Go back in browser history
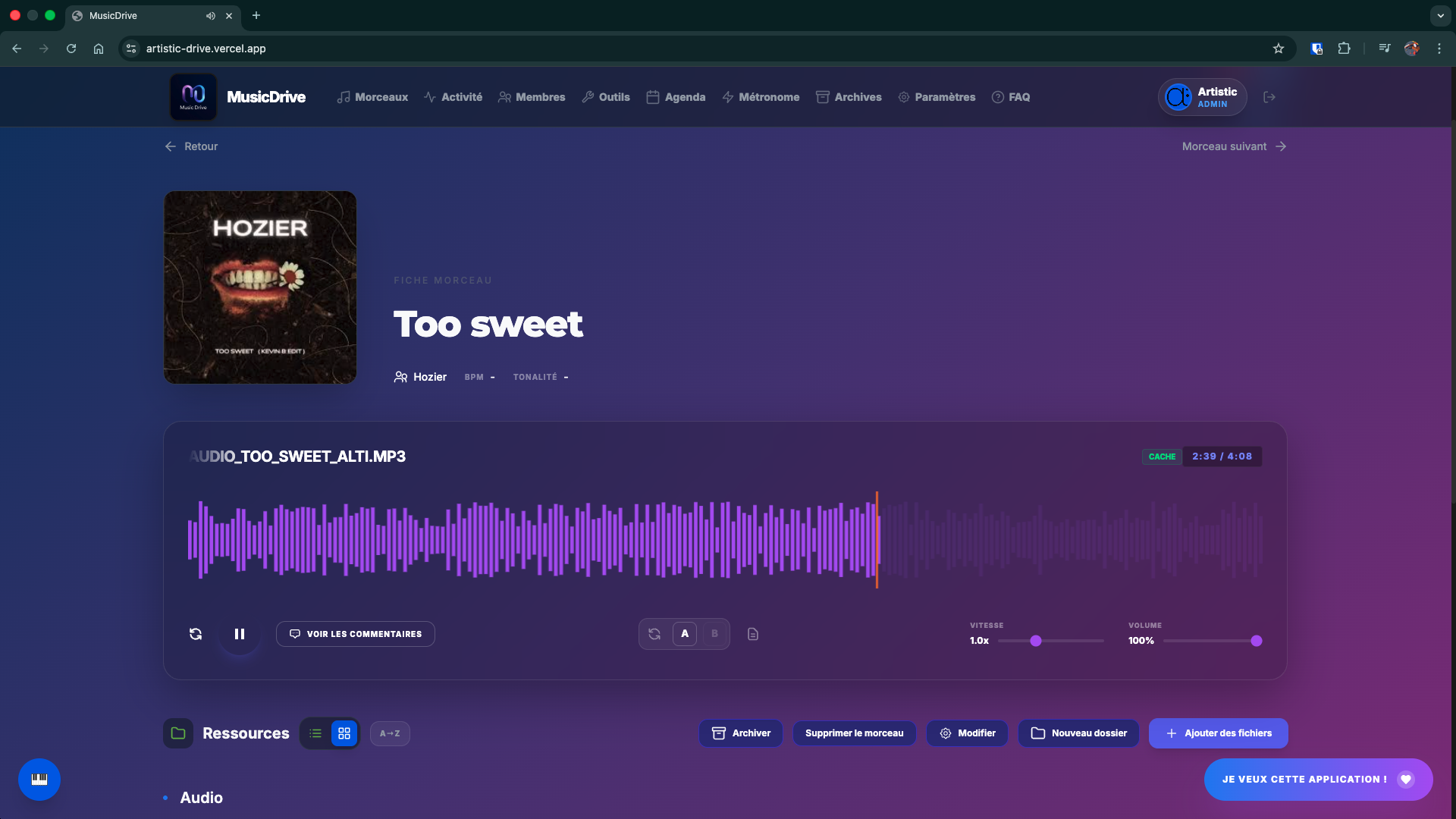1456x819 pixels. point(17,49)
